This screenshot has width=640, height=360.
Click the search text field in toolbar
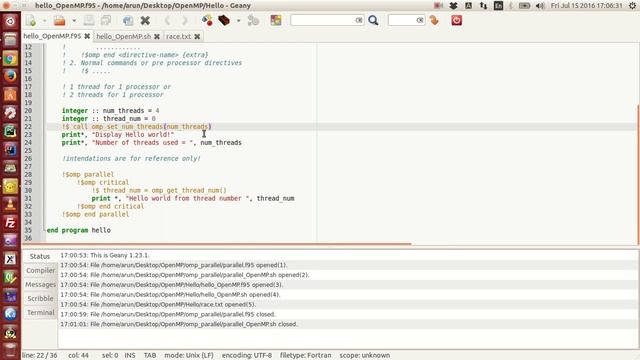coord(327,20)
